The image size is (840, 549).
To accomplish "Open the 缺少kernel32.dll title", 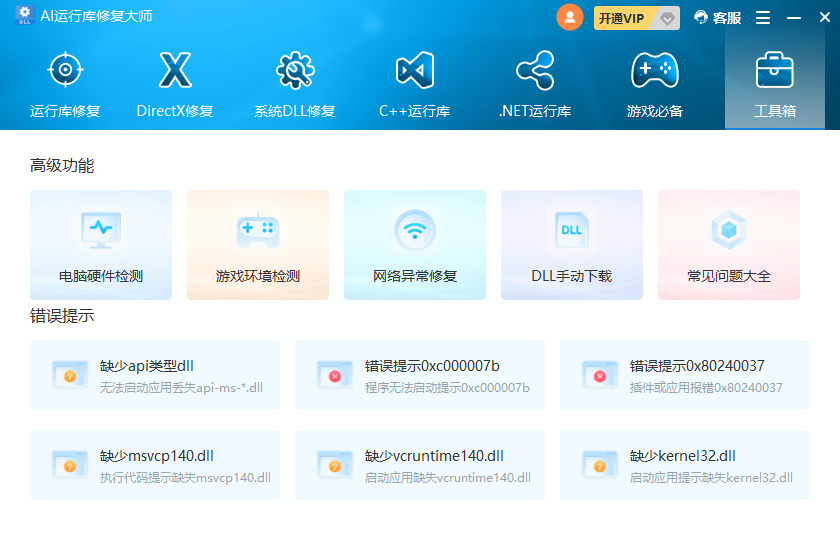I will point(682,456).
